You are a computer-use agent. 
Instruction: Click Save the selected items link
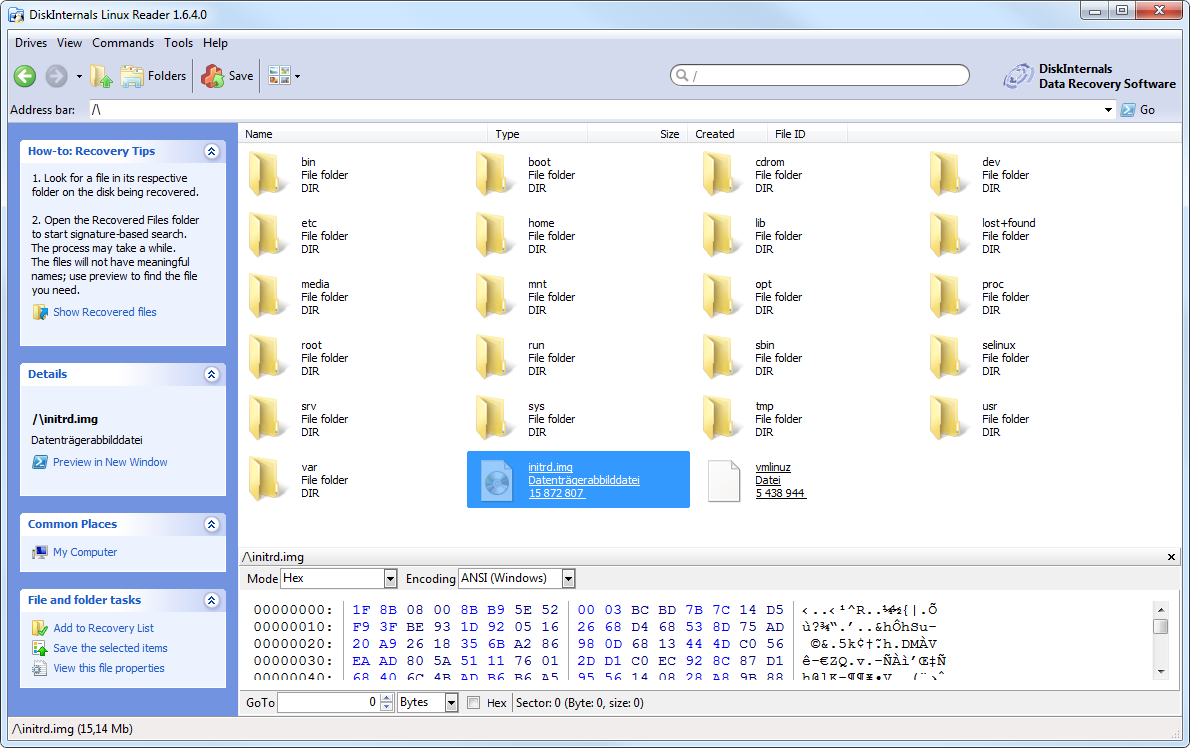pyautogui.click(x=110, y=648)
